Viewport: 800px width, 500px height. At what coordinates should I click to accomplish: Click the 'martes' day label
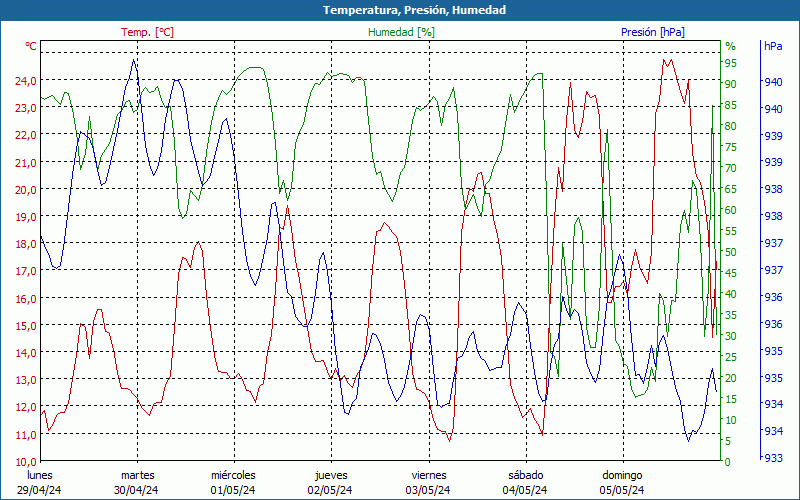(137, 475)
